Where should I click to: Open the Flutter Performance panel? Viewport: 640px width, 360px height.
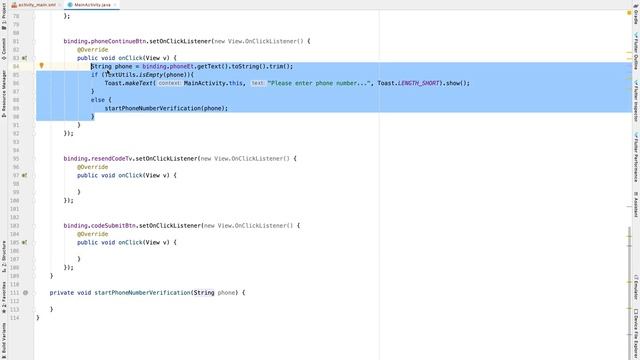(636, 157)
